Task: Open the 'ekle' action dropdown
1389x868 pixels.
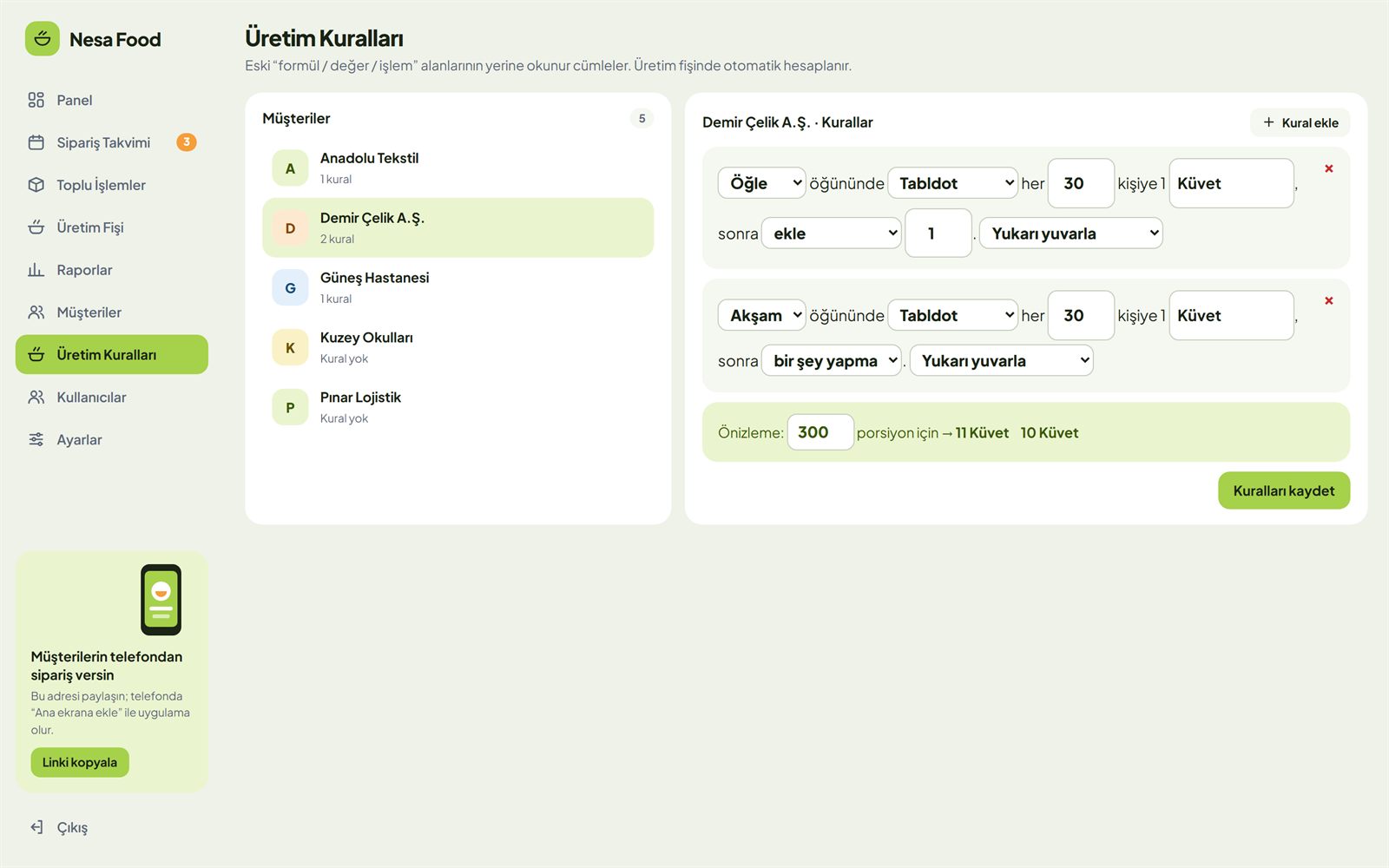Action: (x=831, y=233)
